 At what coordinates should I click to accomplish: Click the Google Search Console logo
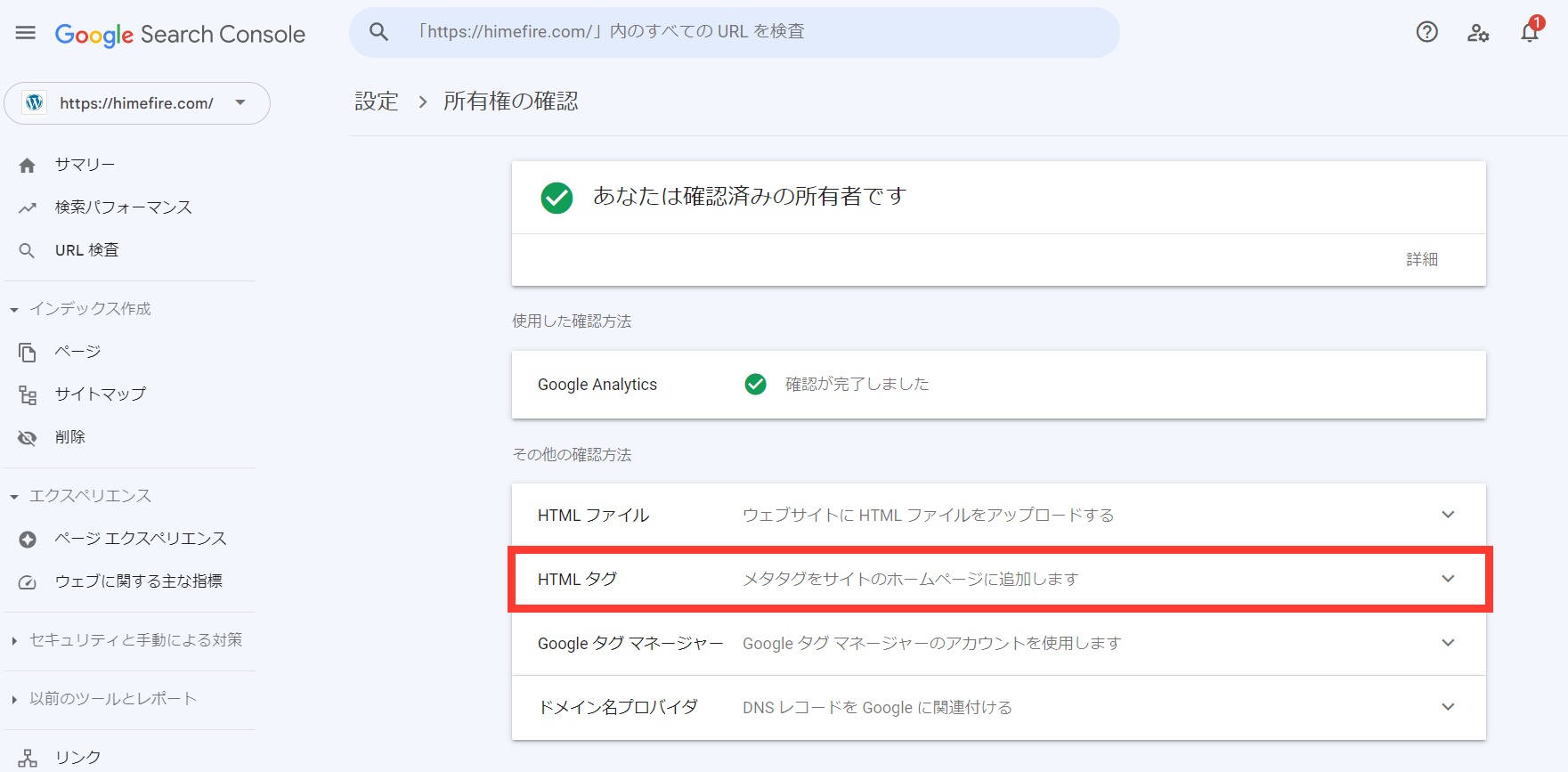180,34
